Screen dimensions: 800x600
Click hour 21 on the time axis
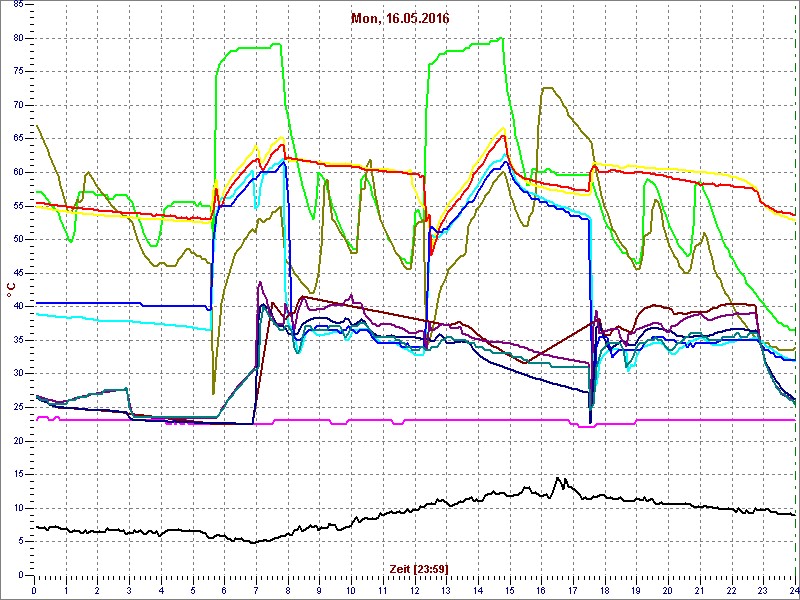click(x=699, y=590)
